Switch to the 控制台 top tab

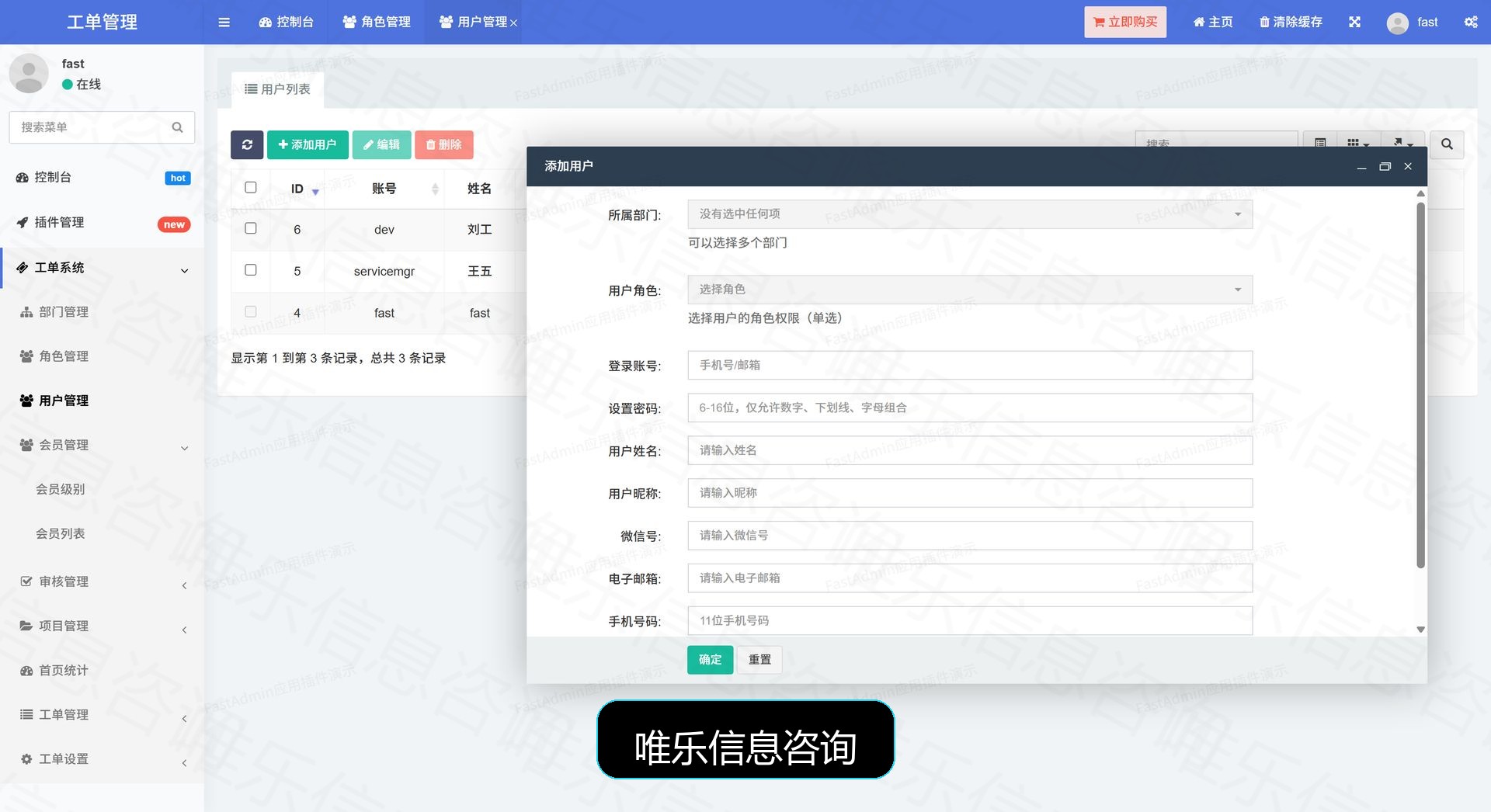(286, 22)
